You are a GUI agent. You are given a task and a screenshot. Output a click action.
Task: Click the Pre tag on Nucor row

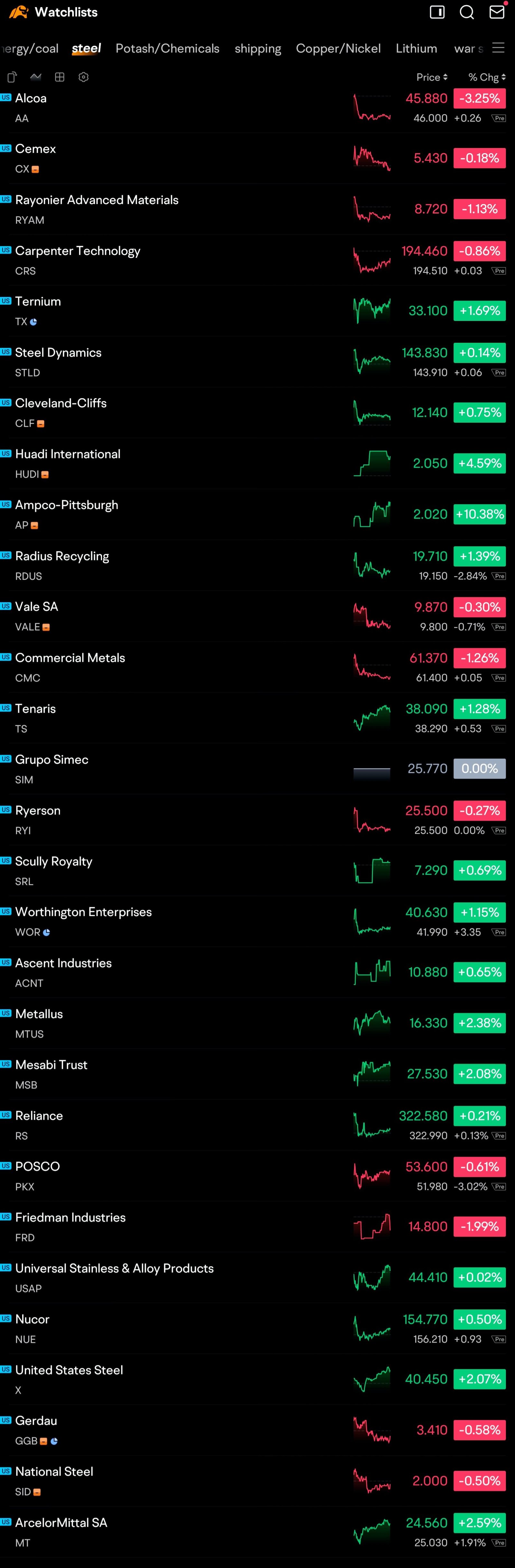point(499,1339)
